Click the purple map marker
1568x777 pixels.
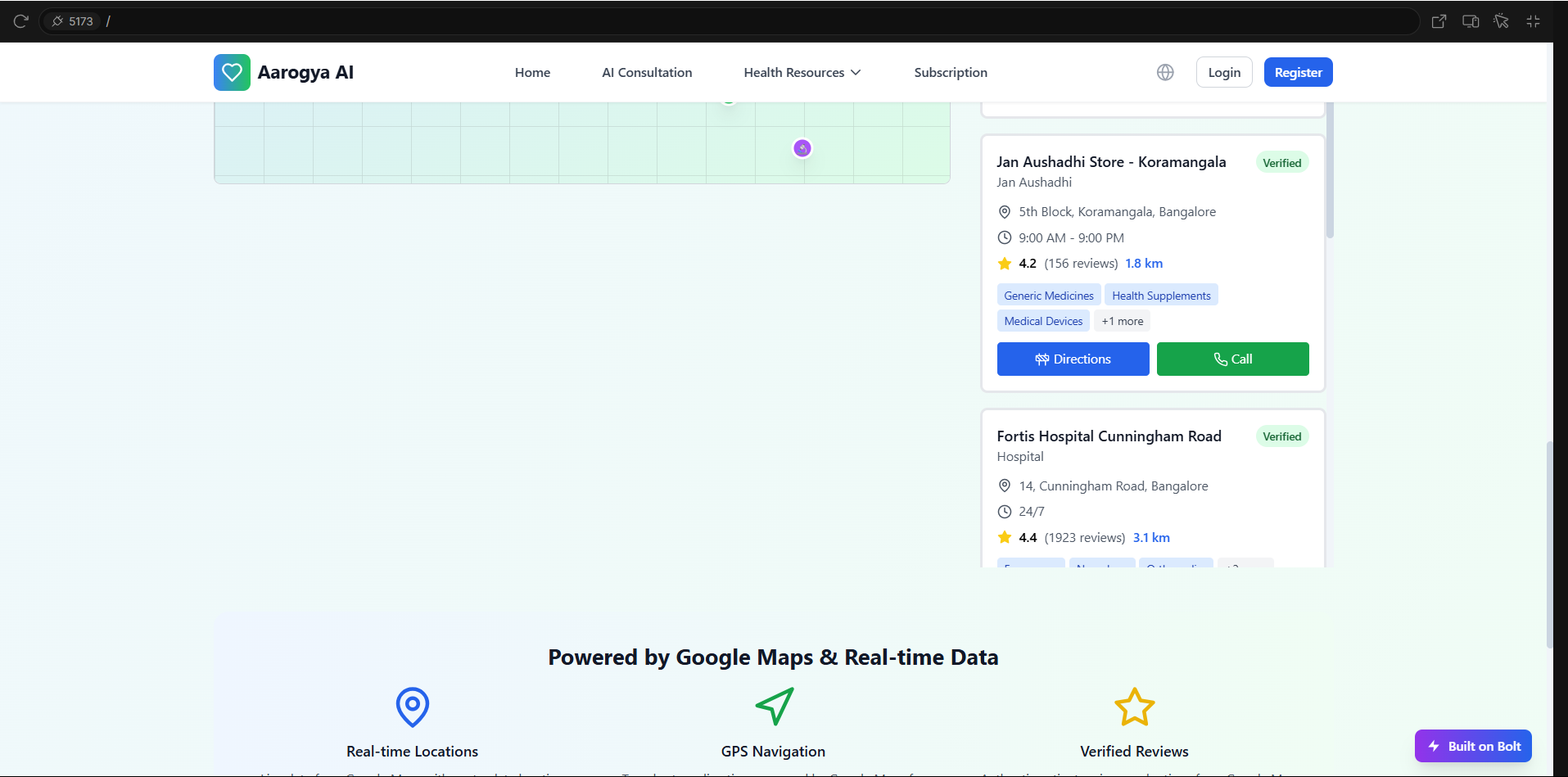pos(802,148)
